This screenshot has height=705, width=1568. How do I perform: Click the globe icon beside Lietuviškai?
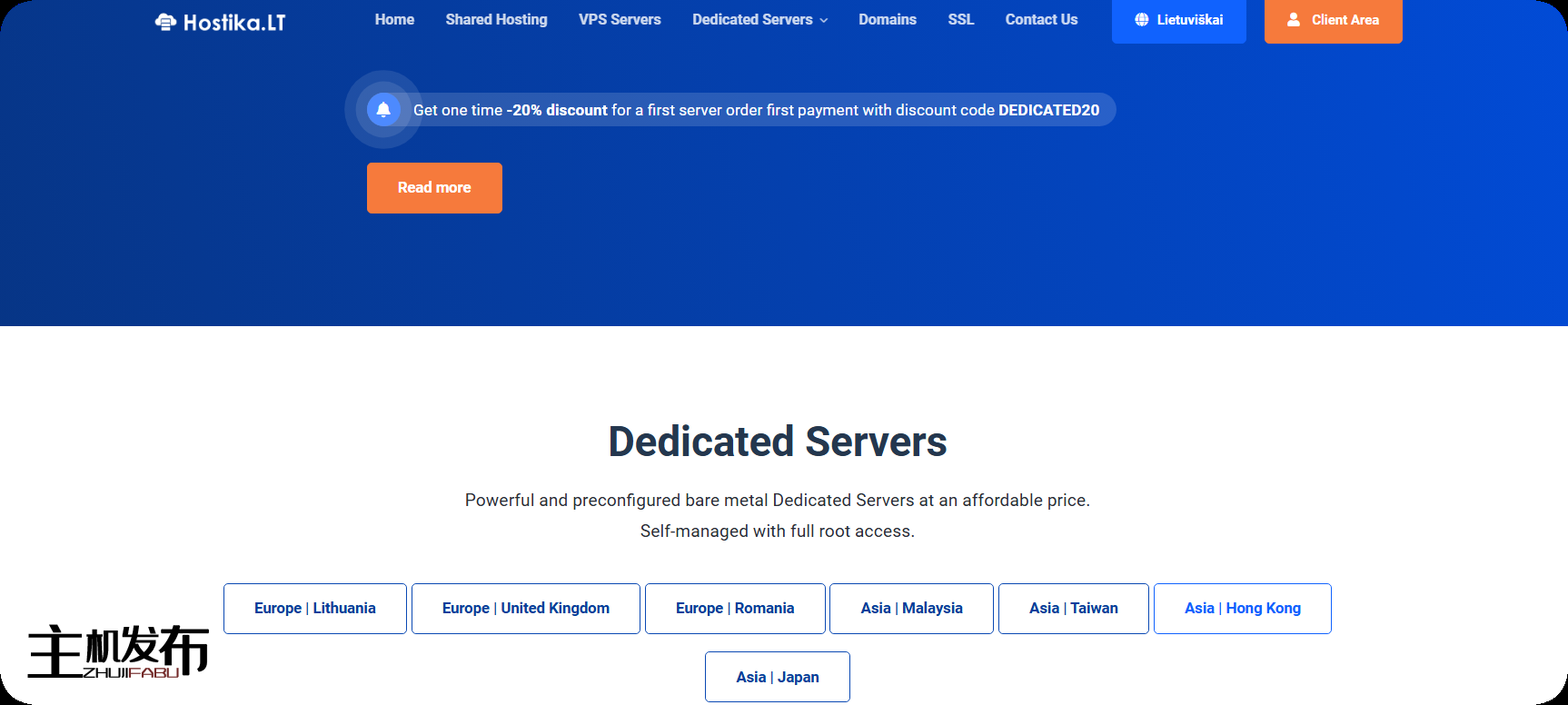coord(1141,20)
